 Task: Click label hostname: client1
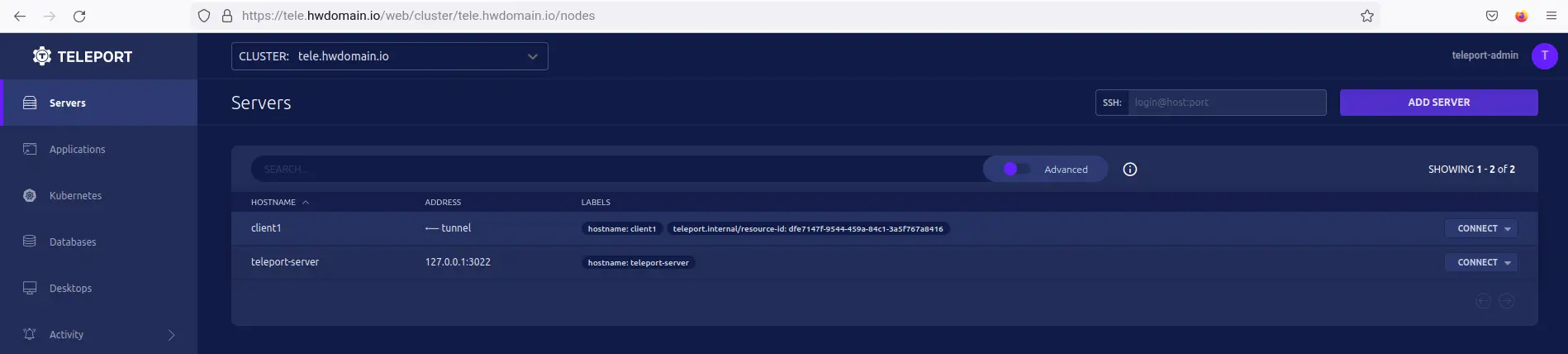click(622, 229)
